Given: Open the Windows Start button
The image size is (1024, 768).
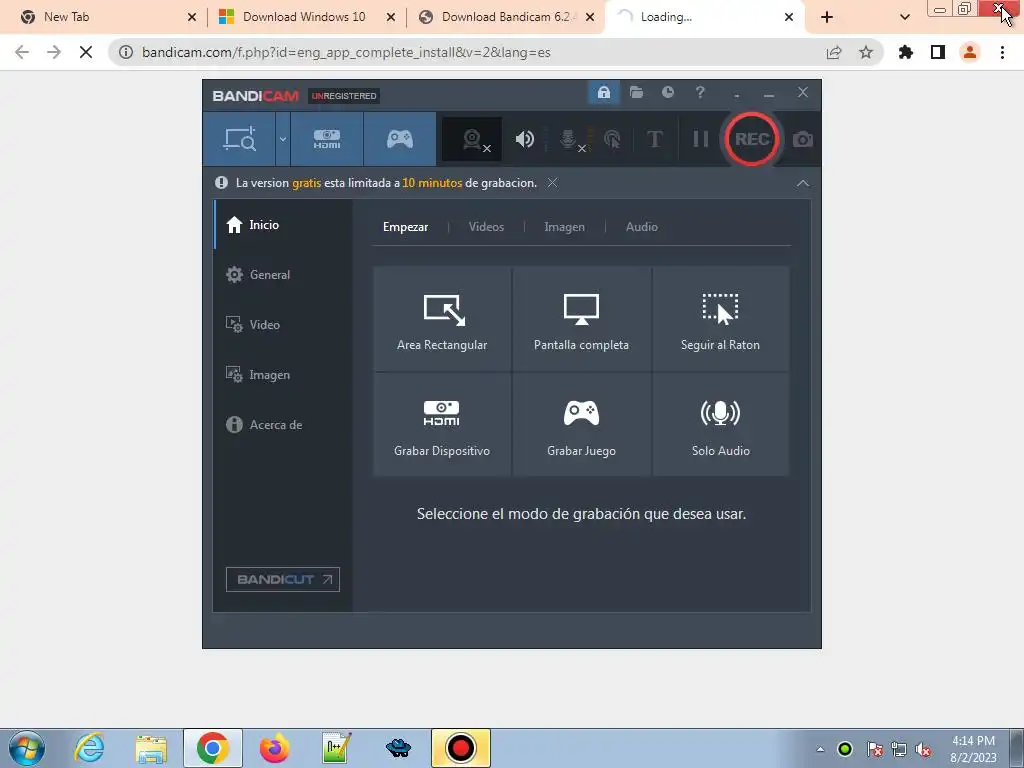Looking at the screenshot, I should [x=26, y=748].
